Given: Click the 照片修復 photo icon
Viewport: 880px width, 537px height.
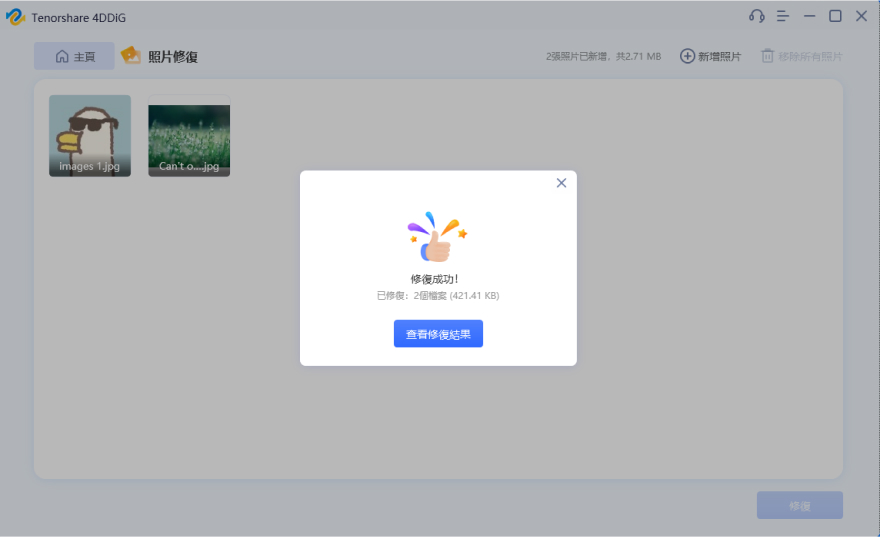Looking at the screenshot, I should pyautogui.click(x=131, y=56).
